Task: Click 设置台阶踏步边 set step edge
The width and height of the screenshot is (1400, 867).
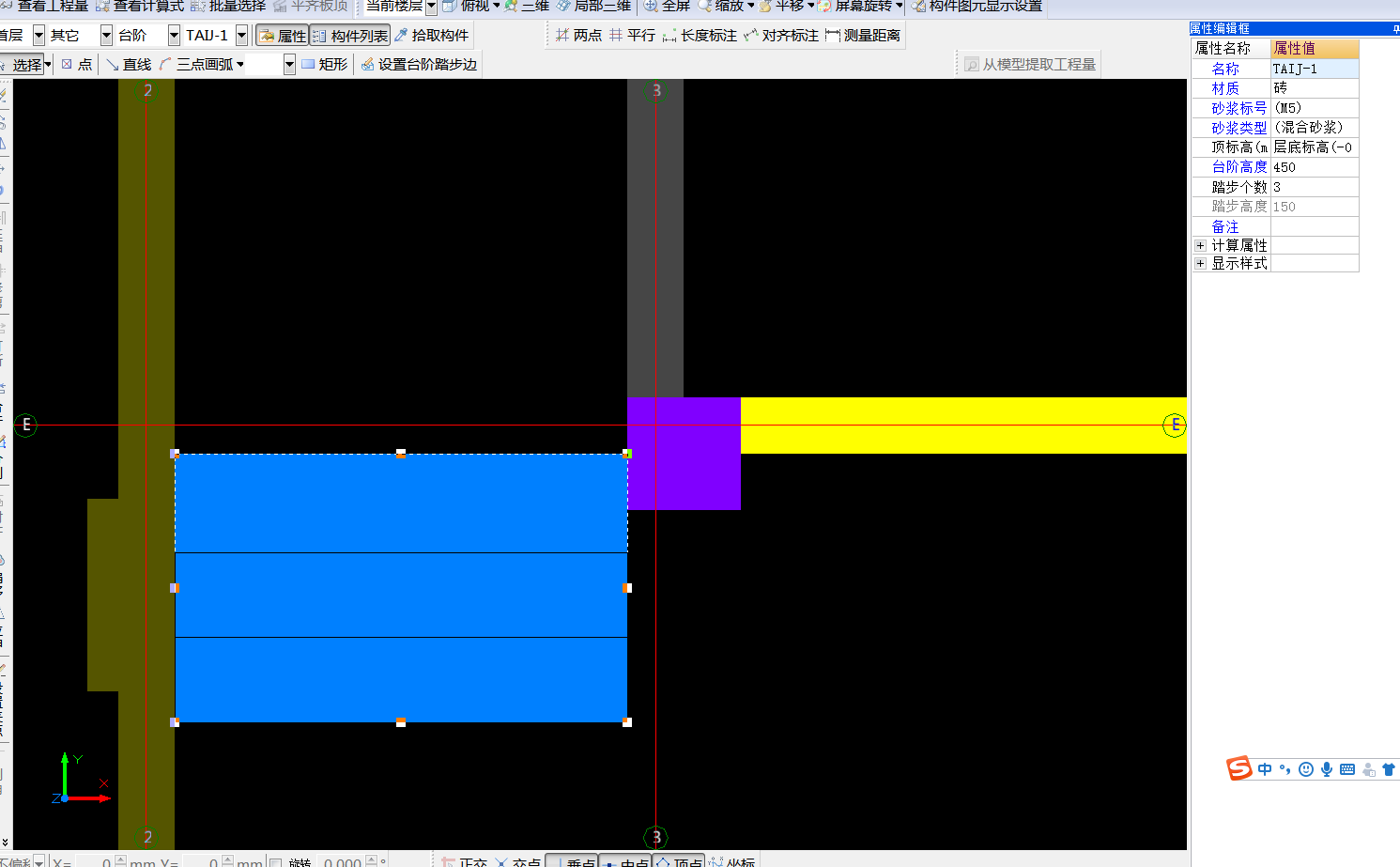Action: tap(420, 65)
